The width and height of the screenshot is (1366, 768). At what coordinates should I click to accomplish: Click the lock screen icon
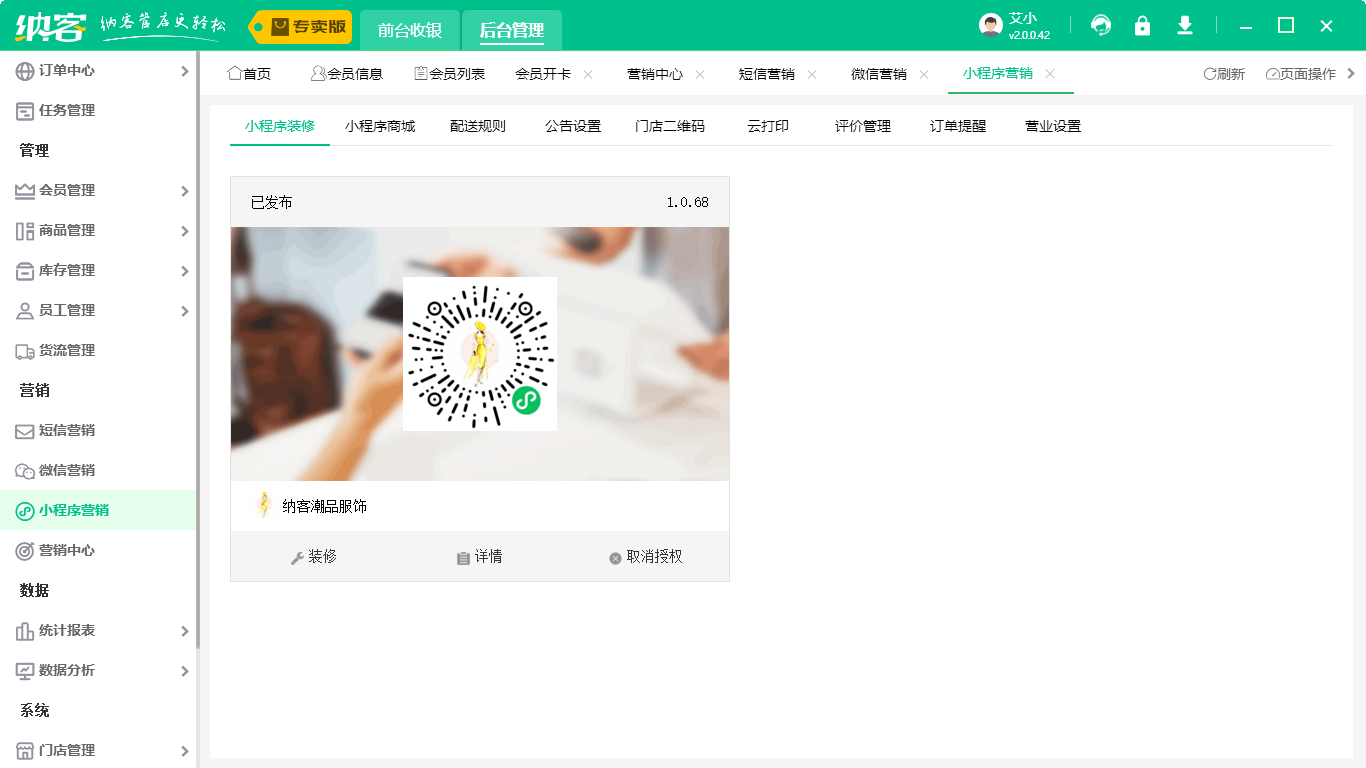(1142, 26)
